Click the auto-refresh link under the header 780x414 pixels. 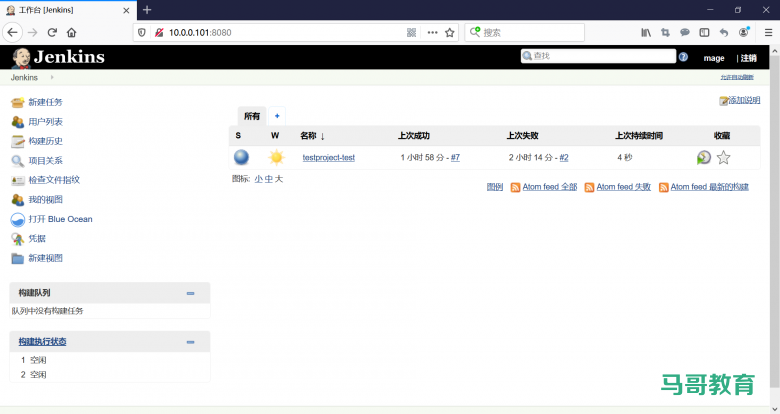[x=737, y=78]
